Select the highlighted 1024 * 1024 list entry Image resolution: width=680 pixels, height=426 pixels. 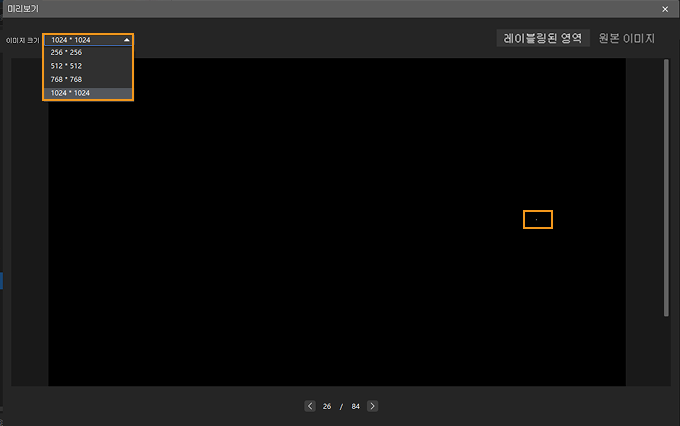(88, 93)
